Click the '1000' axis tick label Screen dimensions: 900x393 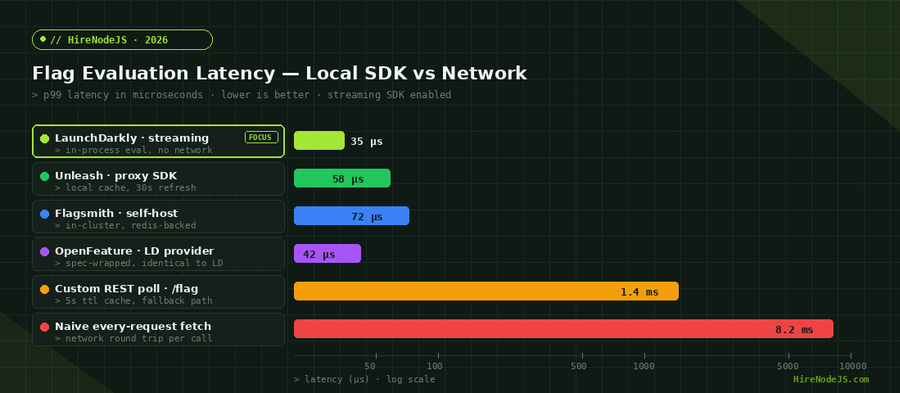[644, 366]
